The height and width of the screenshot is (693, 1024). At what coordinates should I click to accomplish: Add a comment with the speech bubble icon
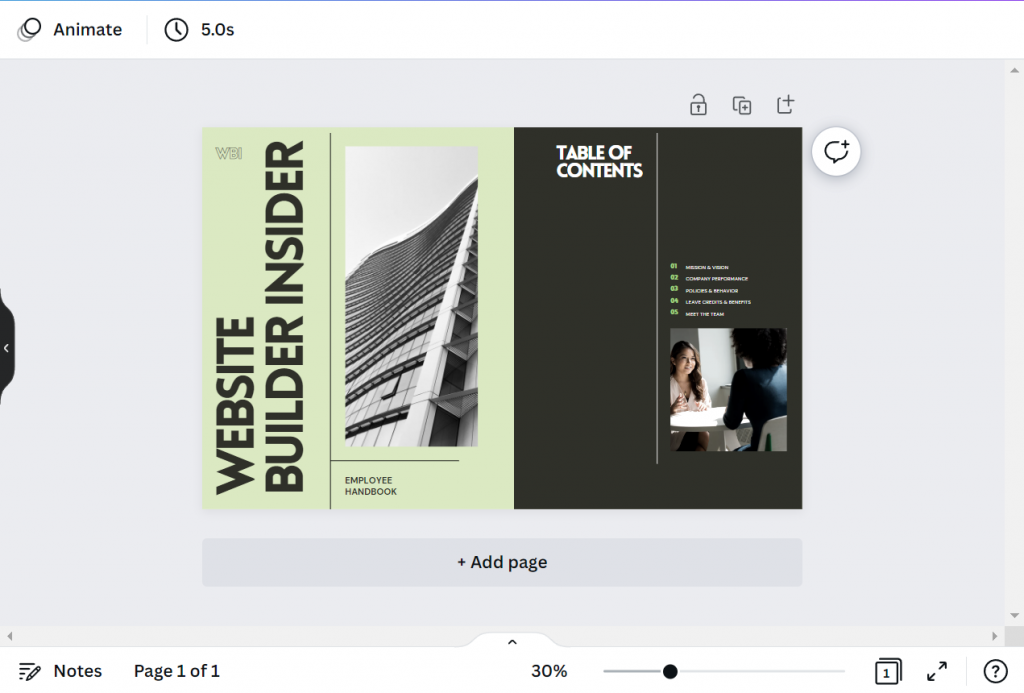[836, 151]
